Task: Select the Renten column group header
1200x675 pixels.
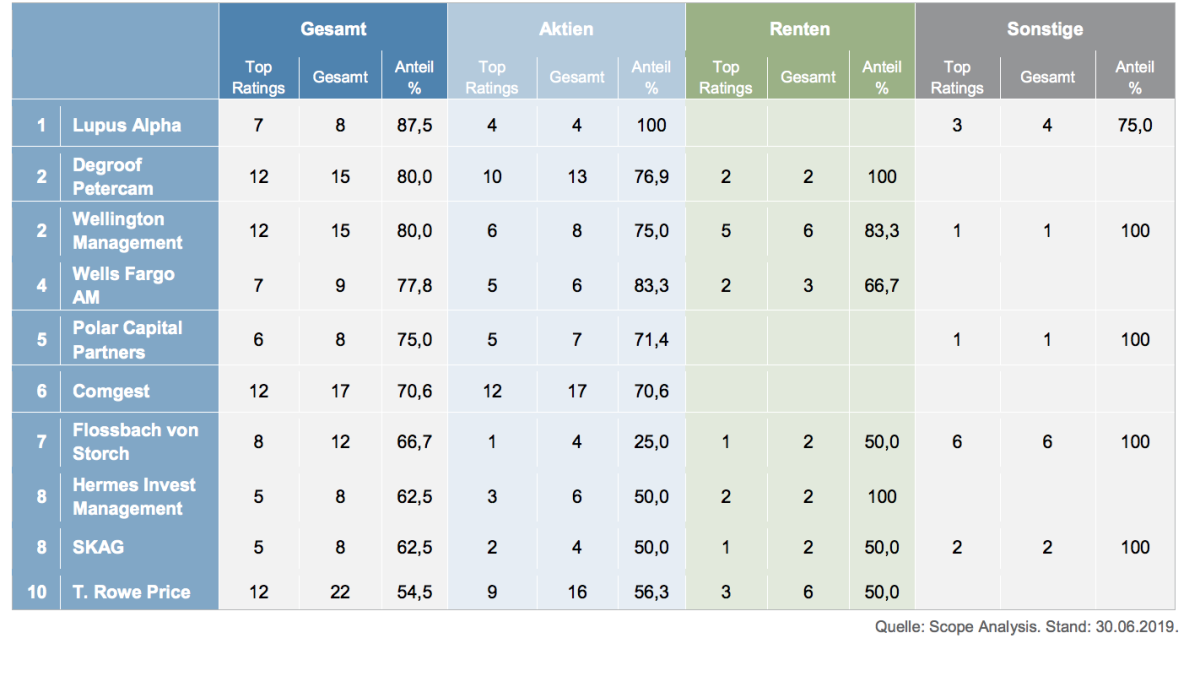Action: (x=799, y=29)
